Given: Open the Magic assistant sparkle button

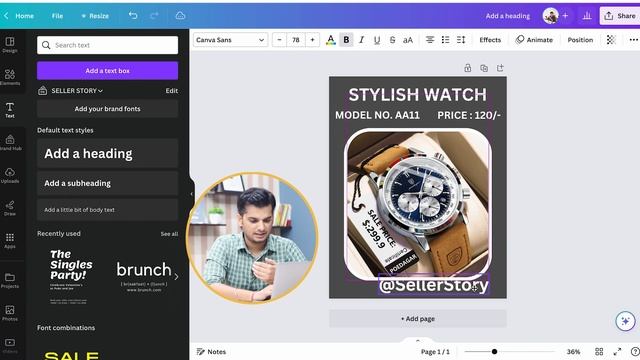Looking at the screenshot, I should (625, 321).
